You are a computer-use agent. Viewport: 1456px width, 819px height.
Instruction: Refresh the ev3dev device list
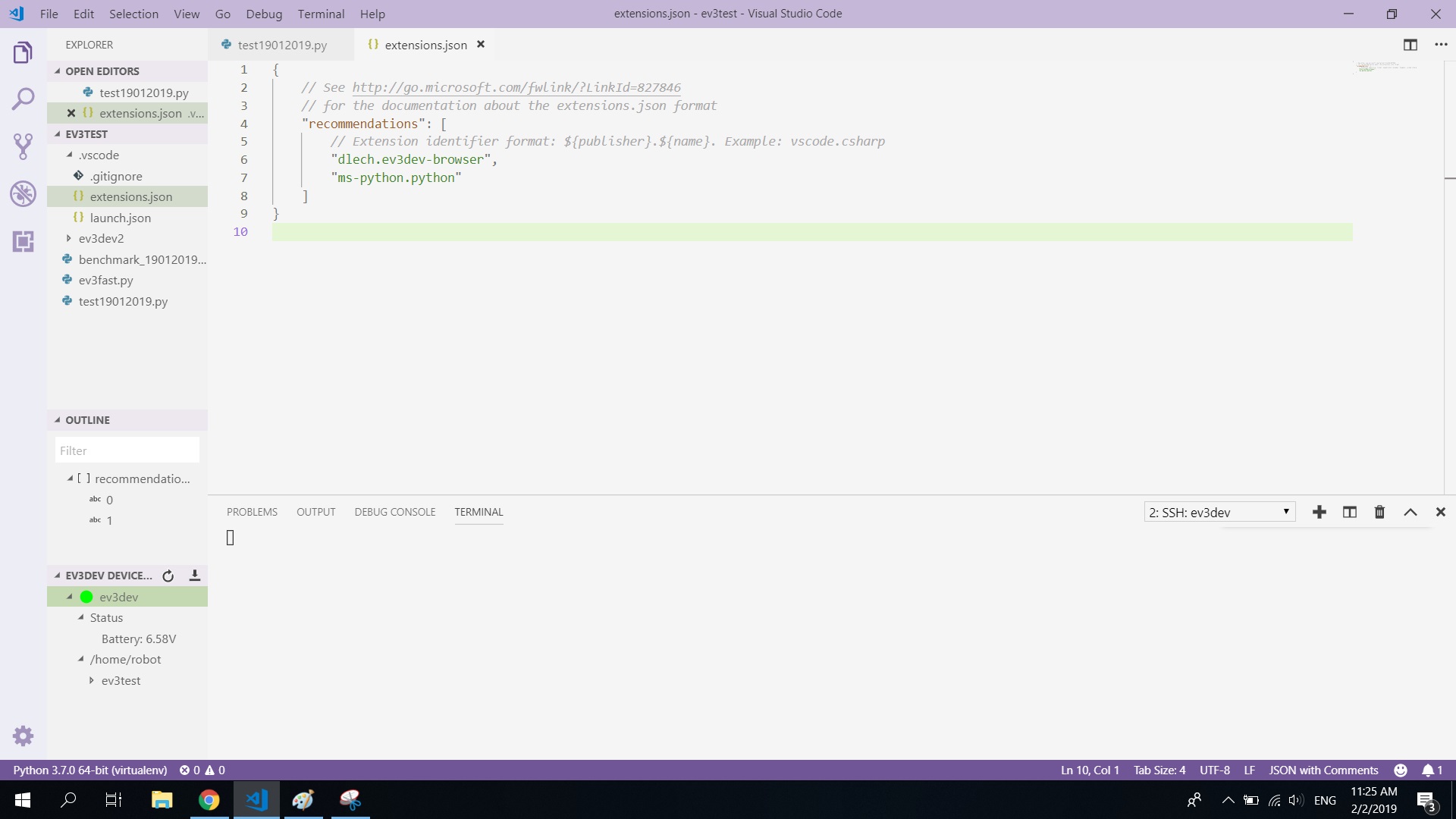coord(168,576)
